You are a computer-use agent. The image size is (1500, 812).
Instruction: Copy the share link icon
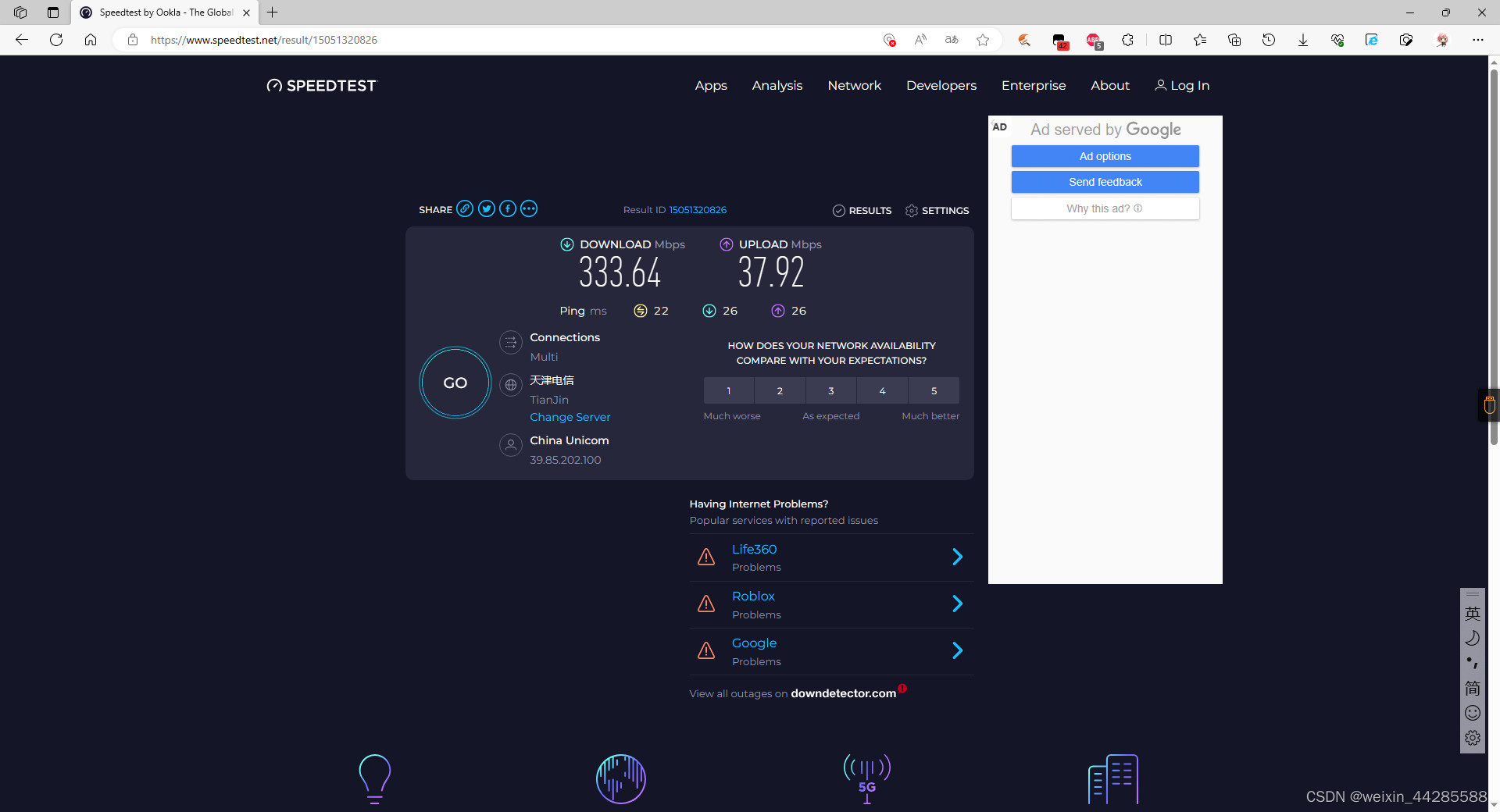465,208
